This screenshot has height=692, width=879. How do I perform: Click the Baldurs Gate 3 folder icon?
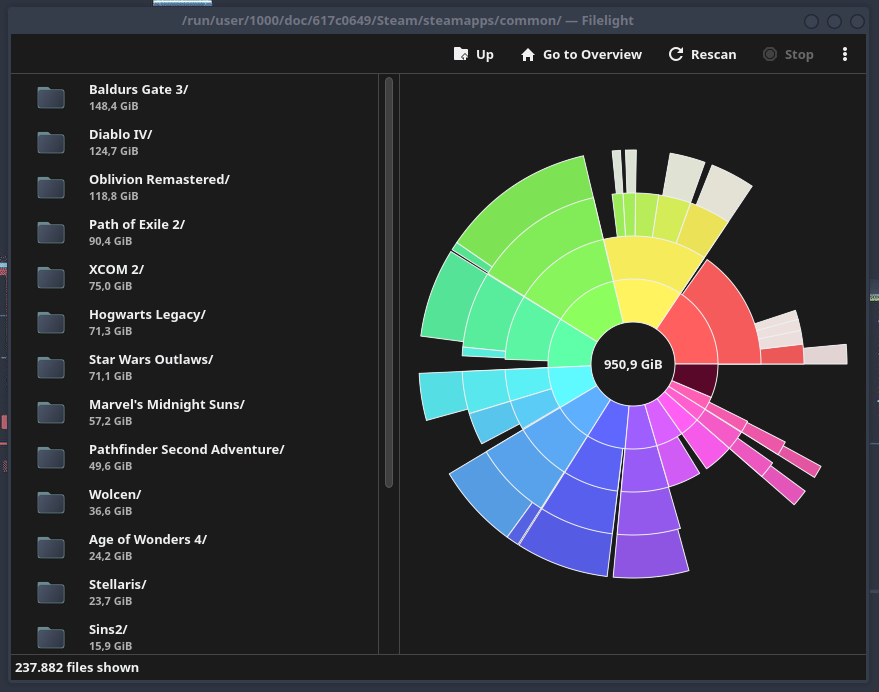coord(51,97)
